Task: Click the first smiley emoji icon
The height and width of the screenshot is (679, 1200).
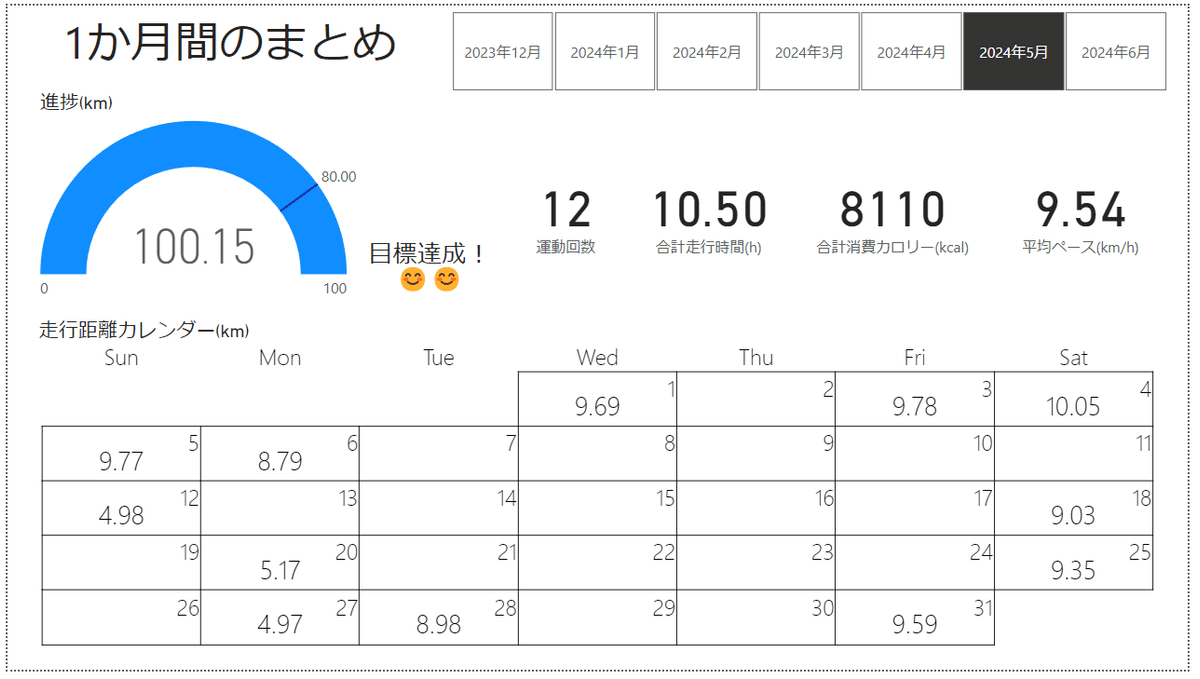Action: [x=412, y=280]
